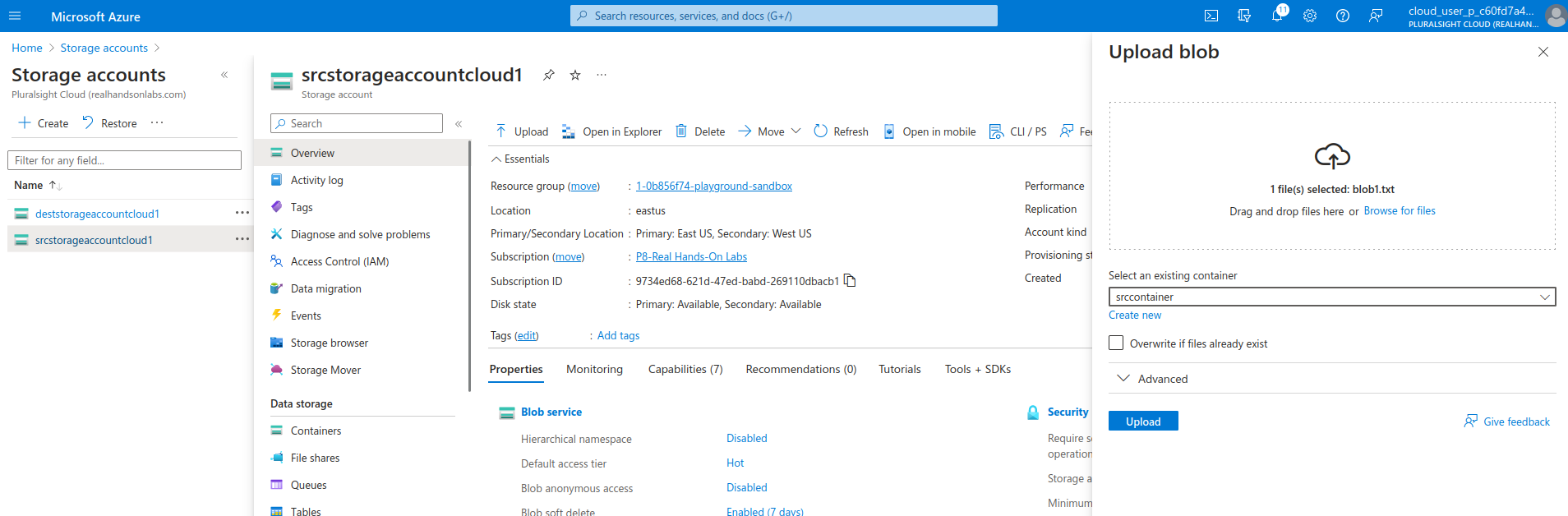Viewport: 1568px width, 516px height.
Task: Switch to the Monitoring tab
Action: click(x=594, y=369)
